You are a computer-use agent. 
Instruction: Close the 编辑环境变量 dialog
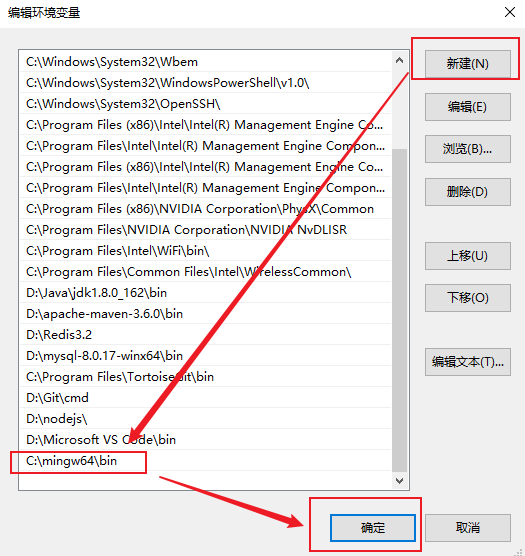point(510,12)
